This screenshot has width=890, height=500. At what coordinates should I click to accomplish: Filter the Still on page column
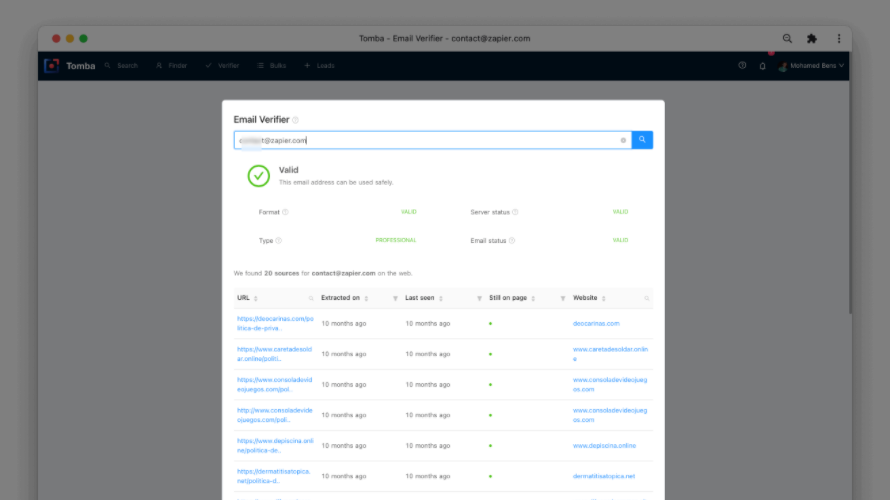[x=563, y=299]
